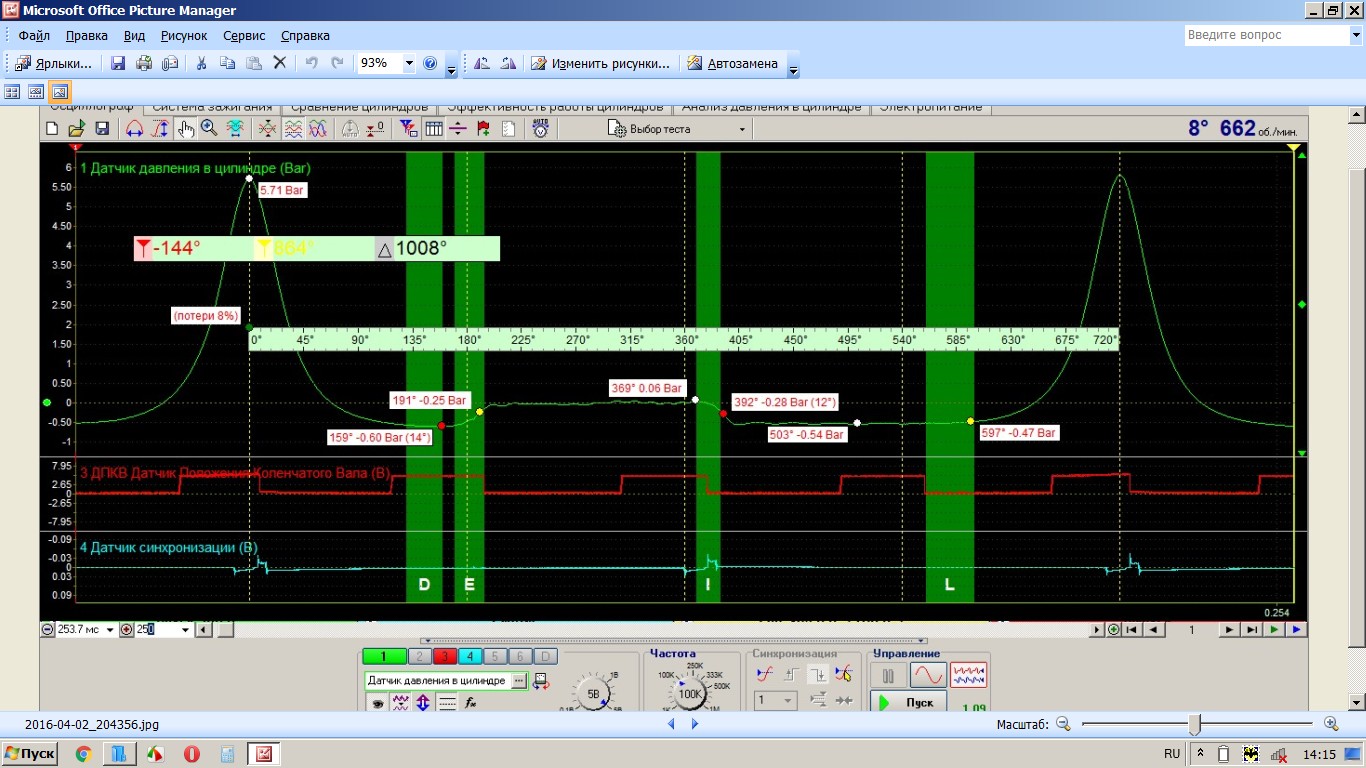Click the blue Help question mark icon
Screen dimensions: 1366x768
[431, 63]
